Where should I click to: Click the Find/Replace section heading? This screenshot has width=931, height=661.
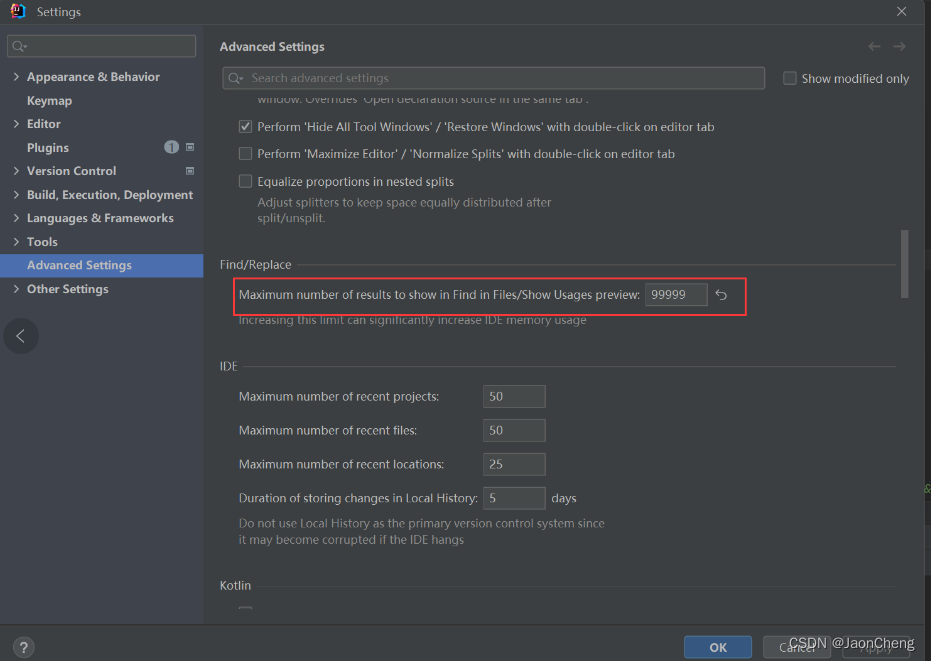pyautogui.click(x=255, y=265)
